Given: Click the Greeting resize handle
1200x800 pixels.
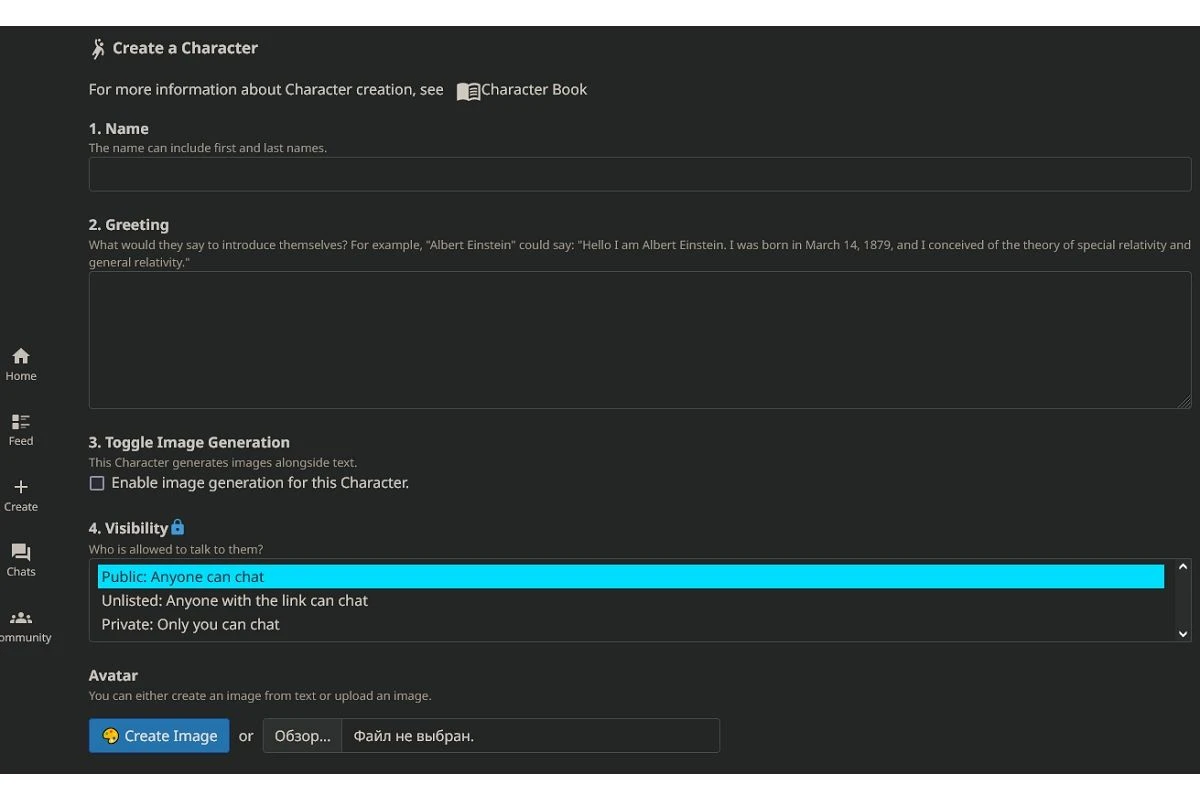Looking at the screenshot, I should point(1184,402).
